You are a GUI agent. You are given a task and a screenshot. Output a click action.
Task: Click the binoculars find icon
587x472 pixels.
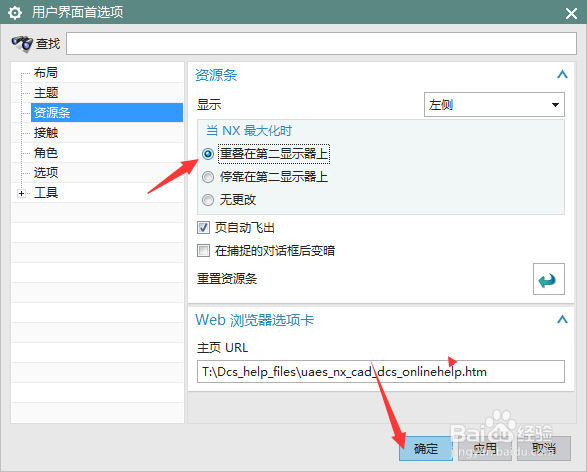tap(22, 44)
